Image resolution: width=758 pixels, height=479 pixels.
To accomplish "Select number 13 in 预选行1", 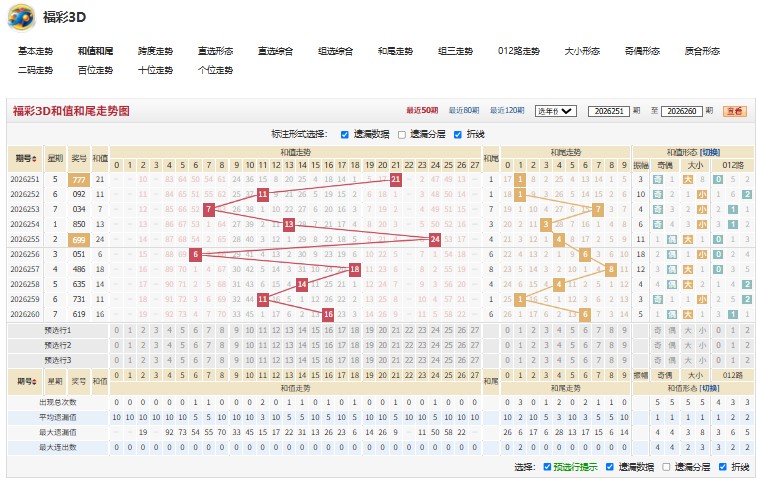I will 289,331.
